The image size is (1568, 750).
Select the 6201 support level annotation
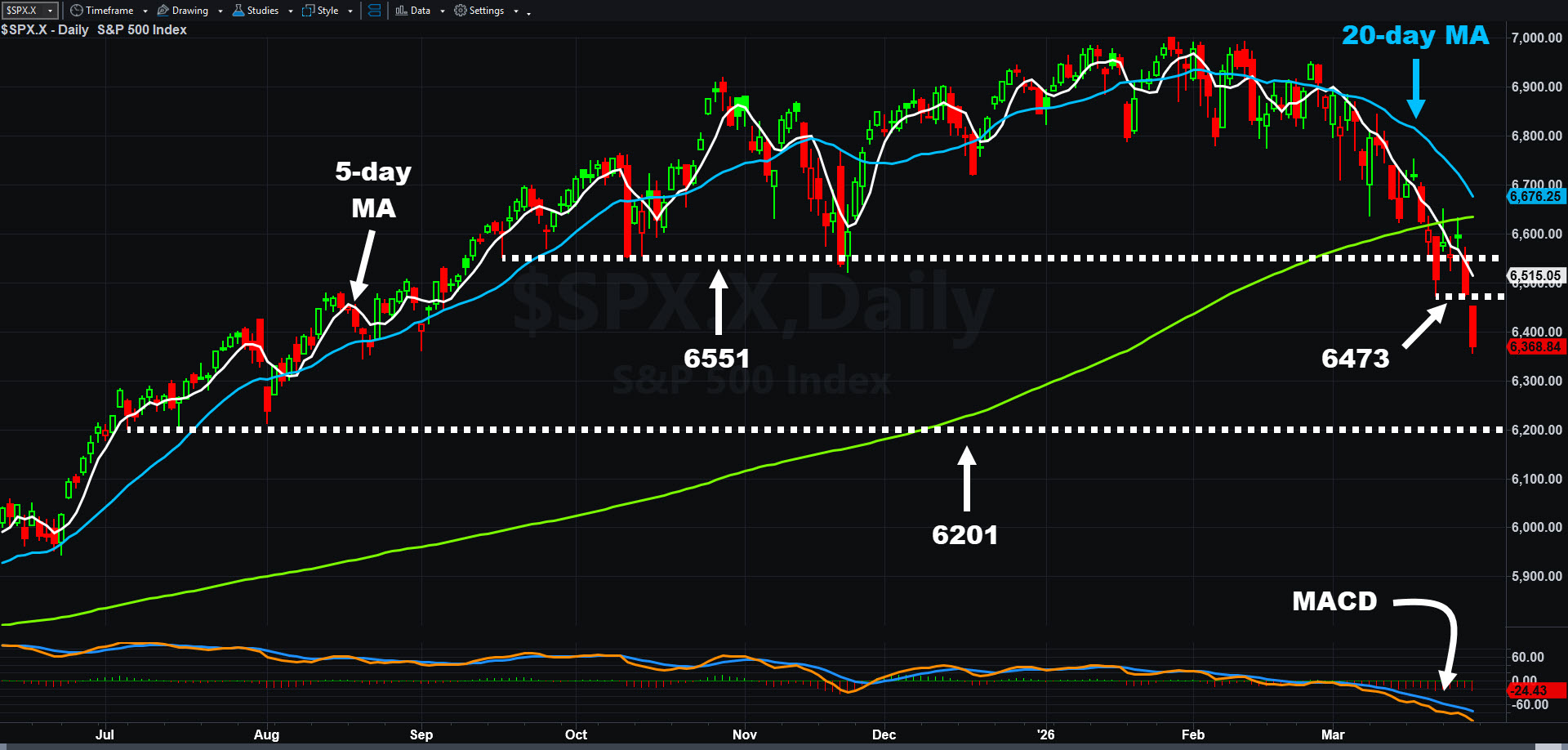point(965,535)
